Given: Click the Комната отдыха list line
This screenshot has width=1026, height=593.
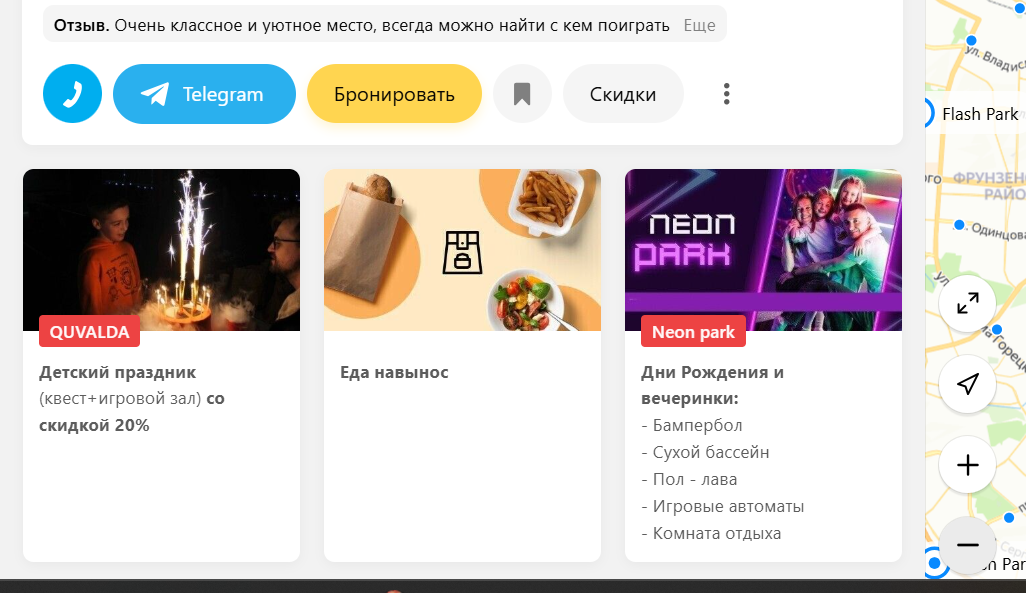Looking at the screenshot, I should tap(711, 533).
